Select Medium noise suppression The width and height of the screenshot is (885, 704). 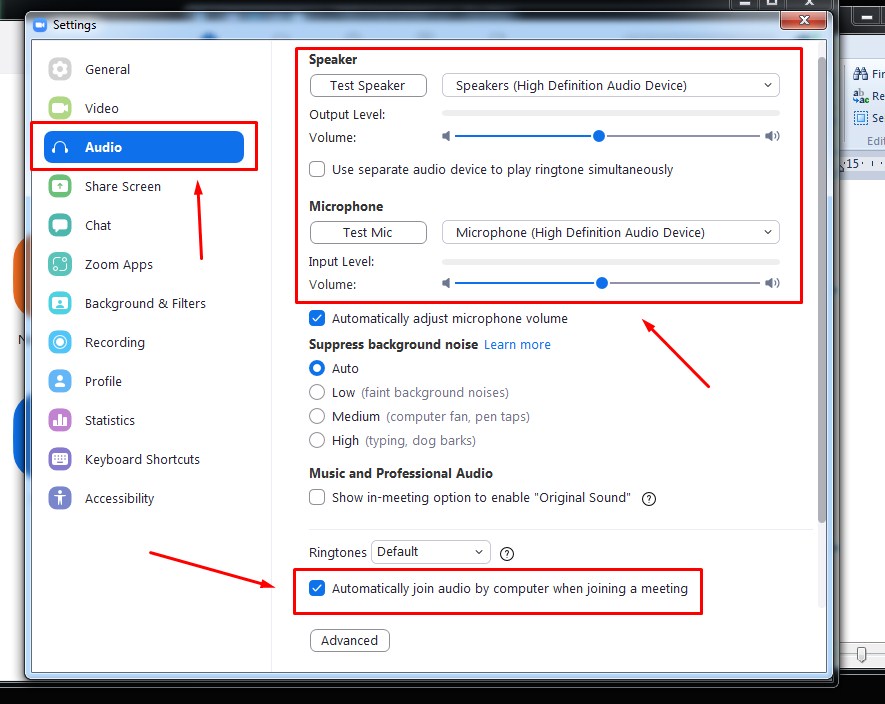point(317,417)
